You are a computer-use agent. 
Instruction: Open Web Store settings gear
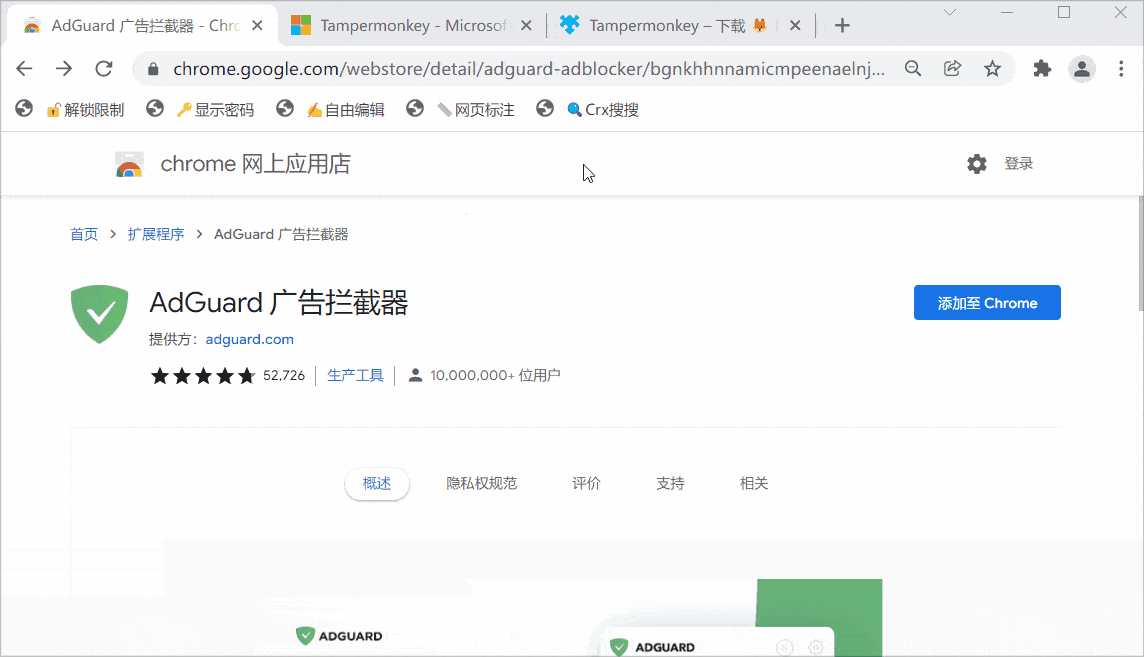(x=977, y=164)
